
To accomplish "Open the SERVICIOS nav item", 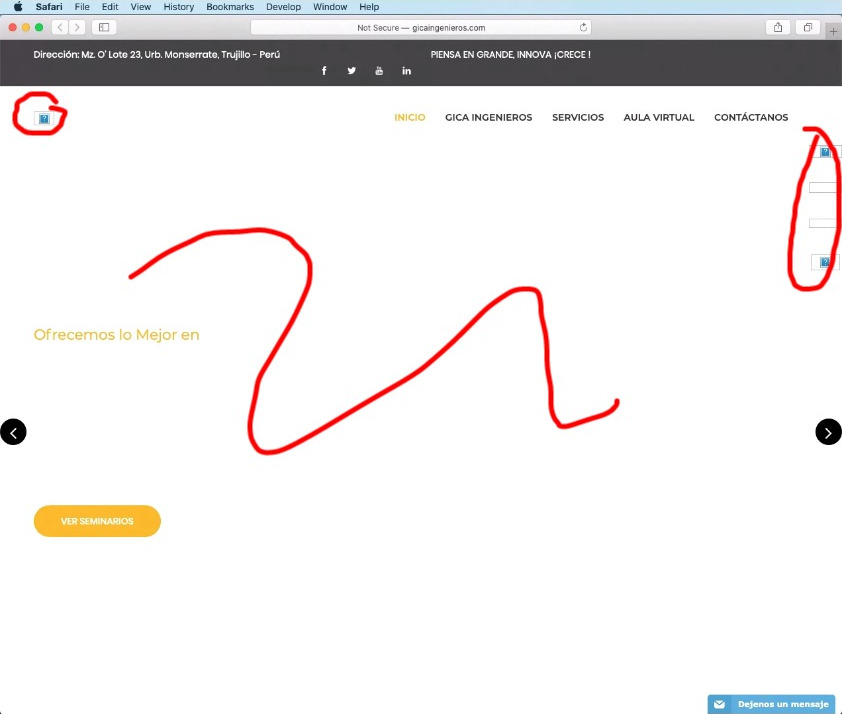I will (578, 118).
